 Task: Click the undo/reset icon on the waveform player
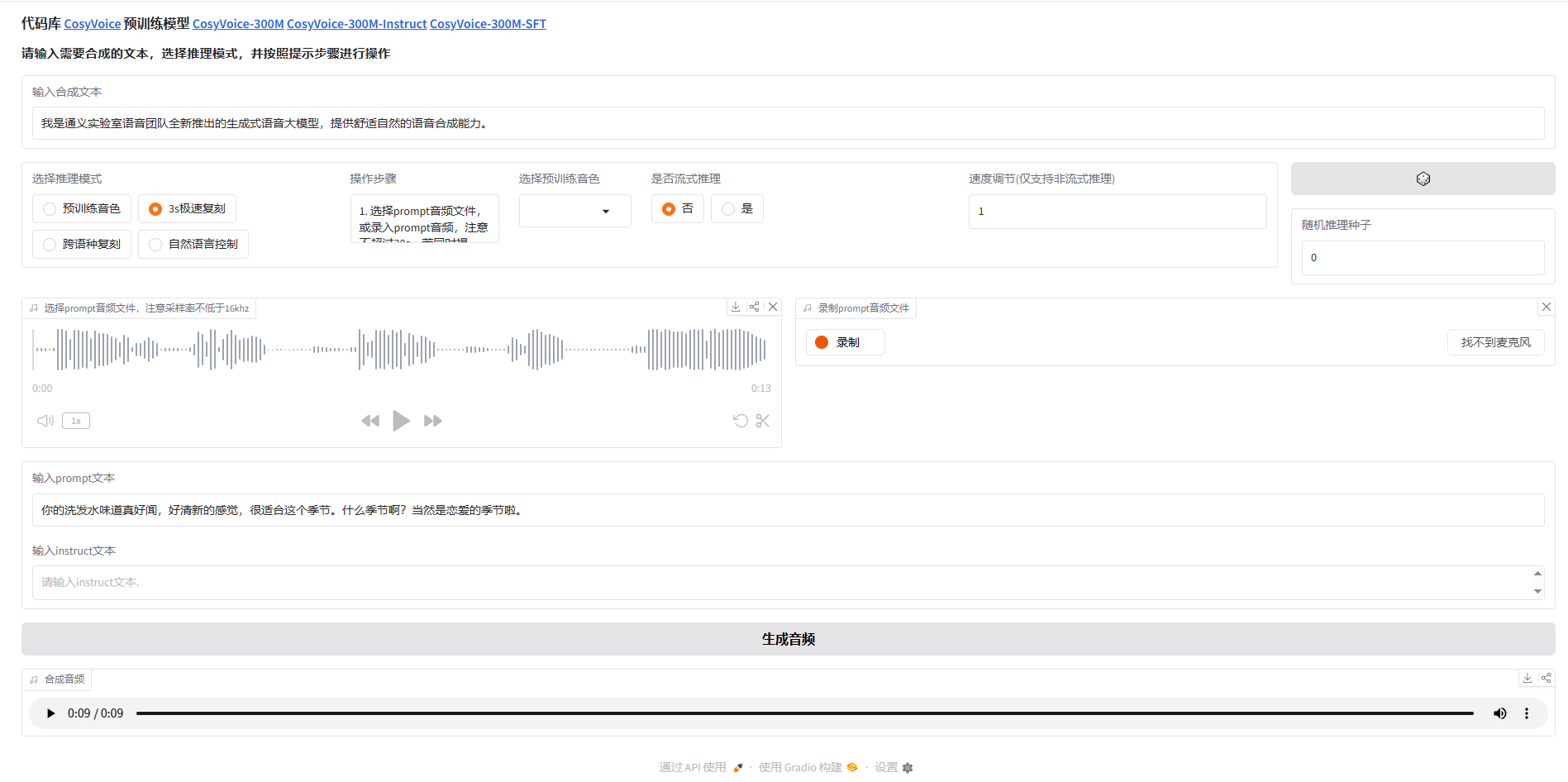coord(740,420)
